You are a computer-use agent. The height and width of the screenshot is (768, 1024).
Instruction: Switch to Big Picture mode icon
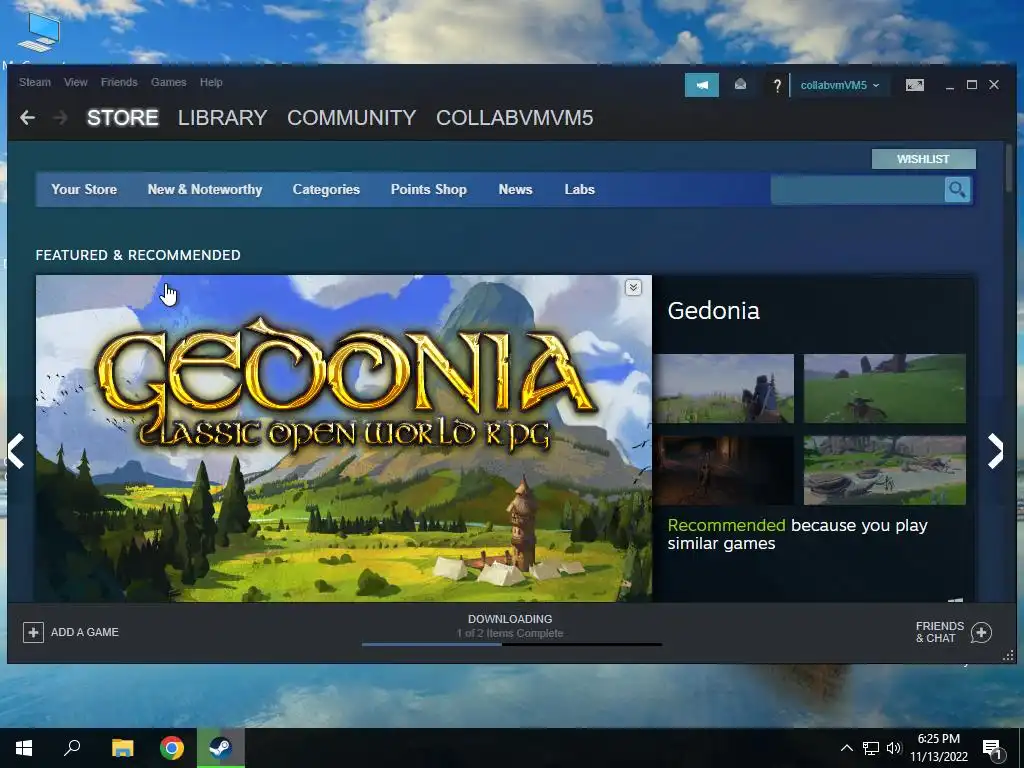point(914,85)
